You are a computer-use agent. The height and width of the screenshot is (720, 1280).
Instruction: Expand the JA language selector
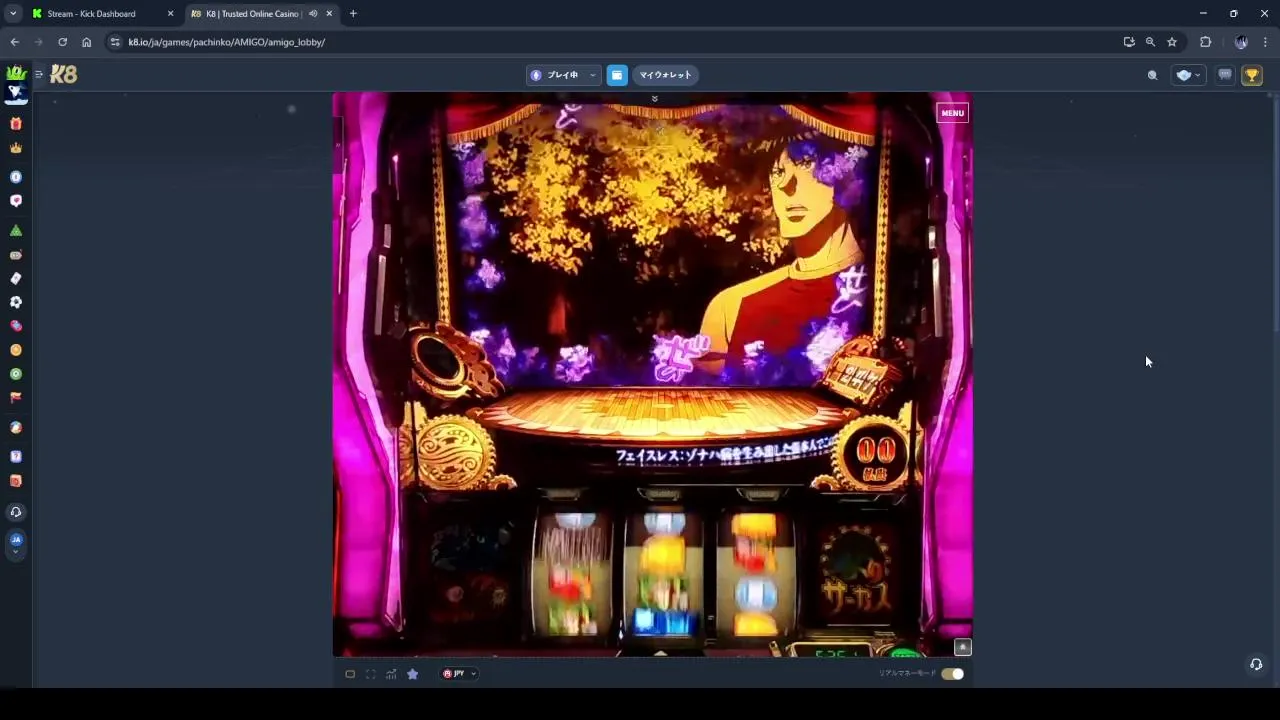16,543
